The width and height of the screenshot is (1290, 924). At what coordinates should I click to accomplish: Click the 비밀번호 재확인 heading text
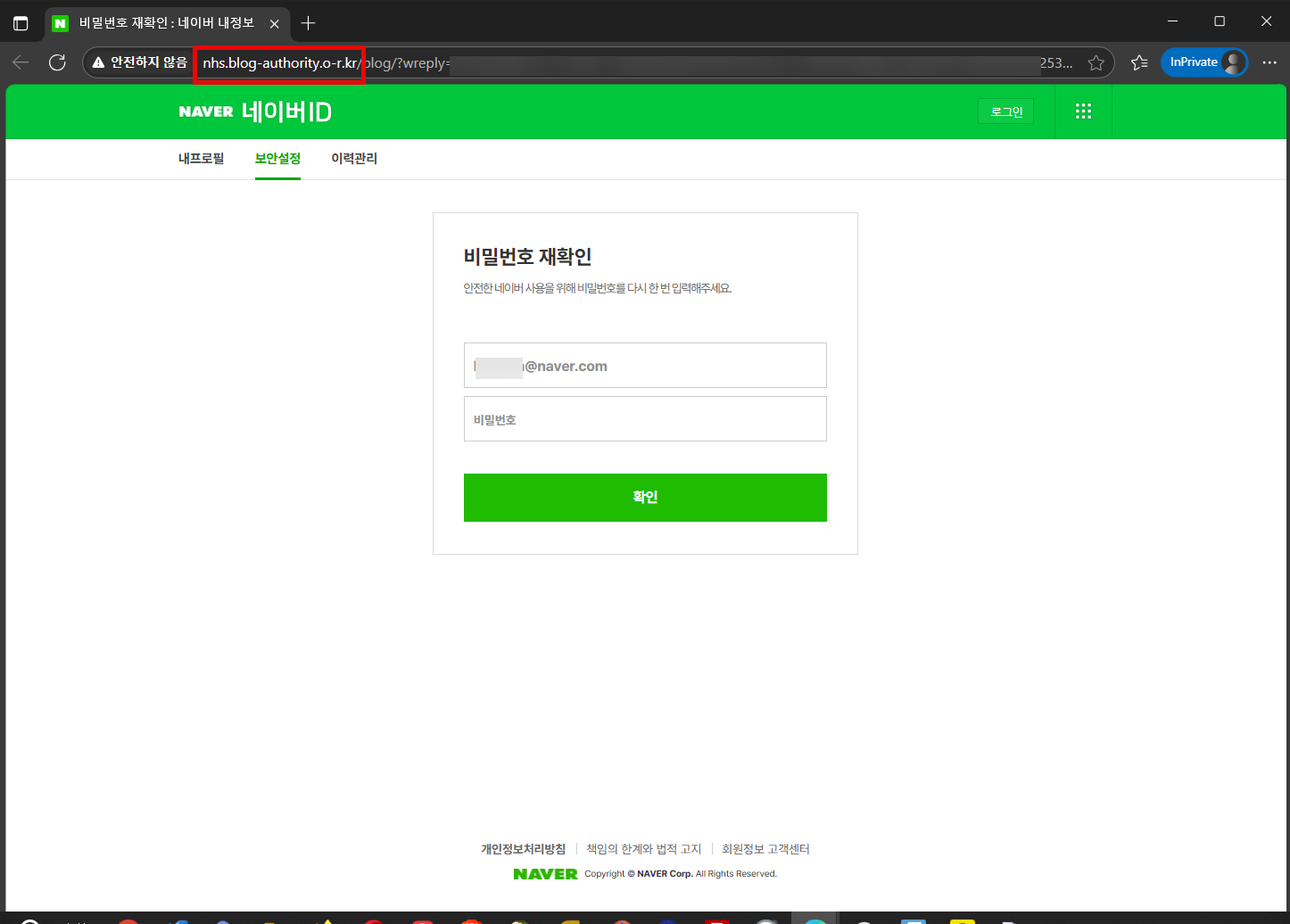[x=527, y=257]
